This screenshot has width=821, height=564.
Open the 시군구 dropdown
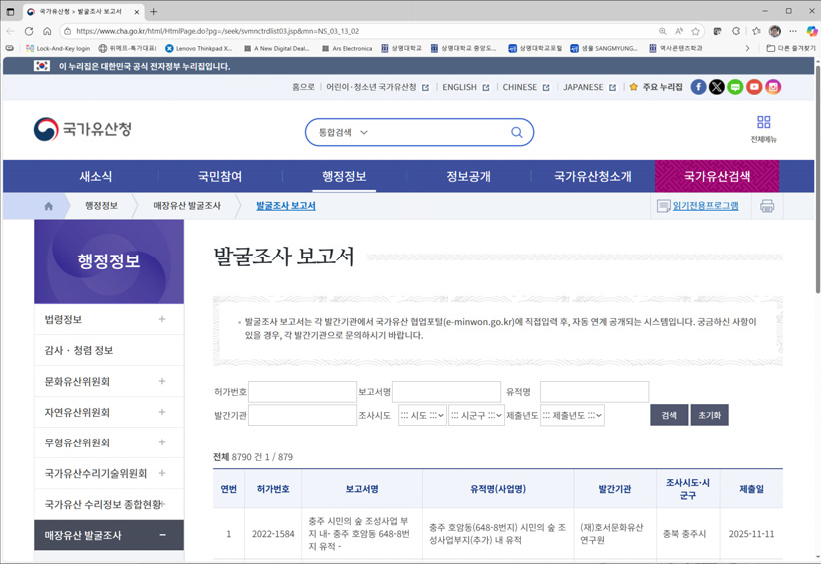(x=476, y=415)
